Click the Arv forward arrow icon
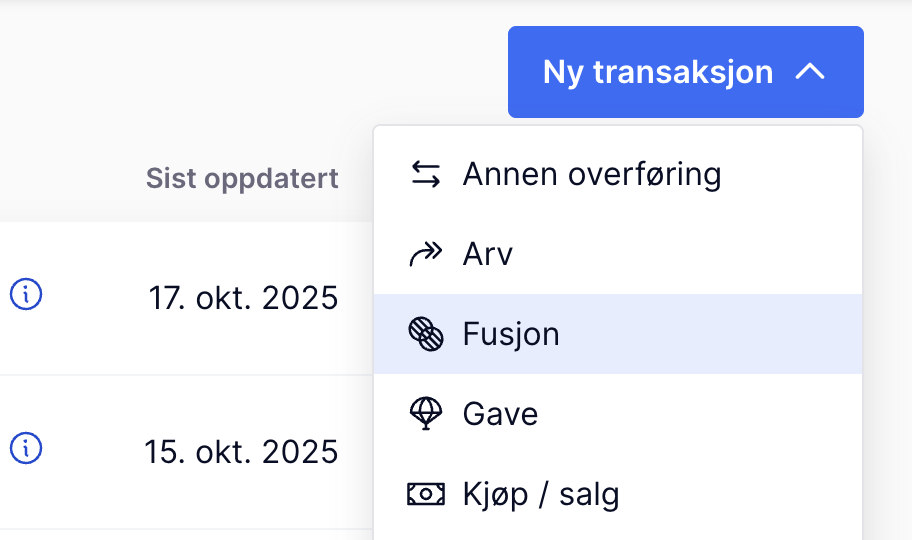The height and width of the screenshot is (540, 912). pyautogui.click(x=426, y=255)
